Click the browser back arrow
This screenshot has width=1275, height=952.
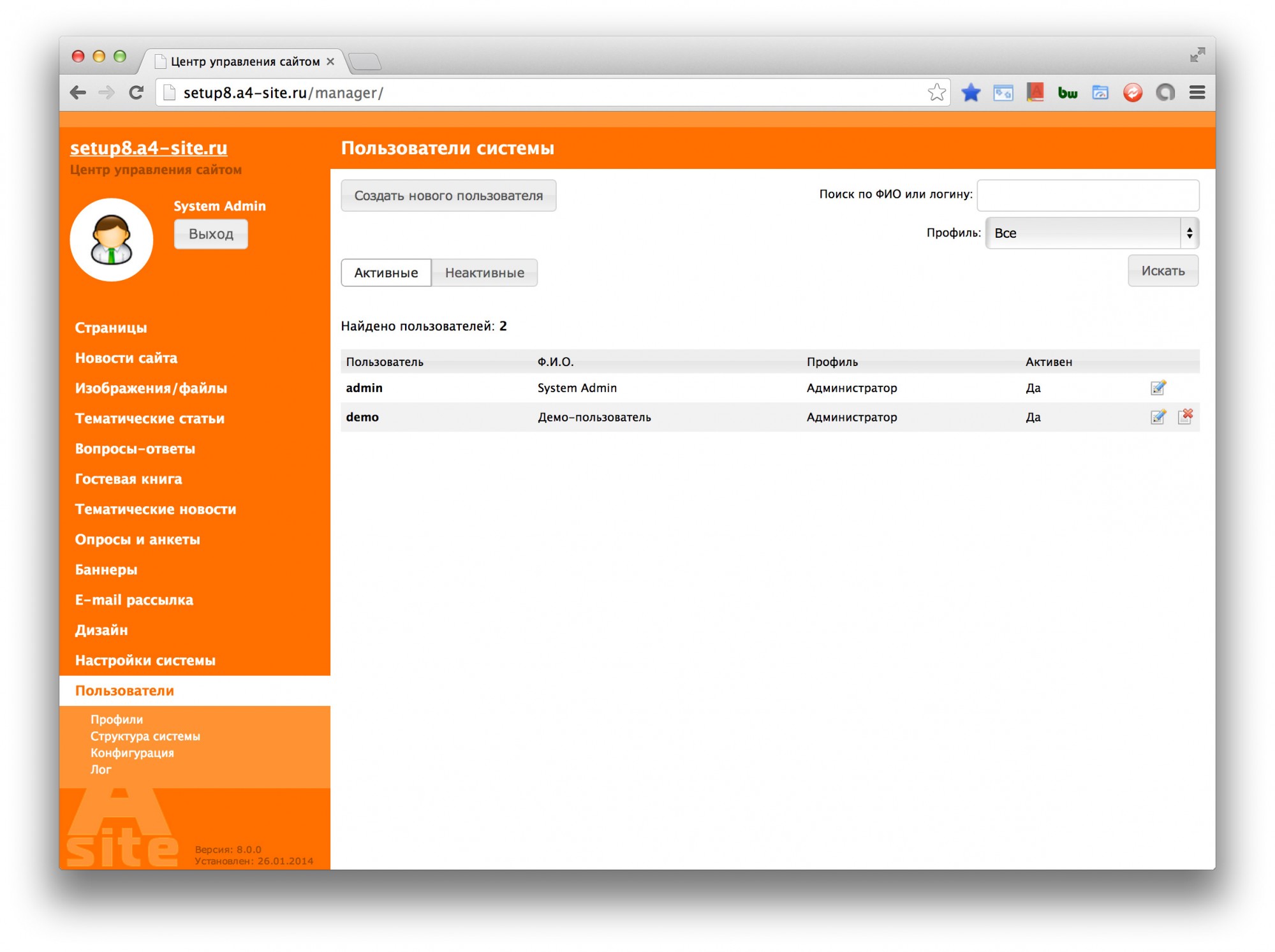point(78,92)
